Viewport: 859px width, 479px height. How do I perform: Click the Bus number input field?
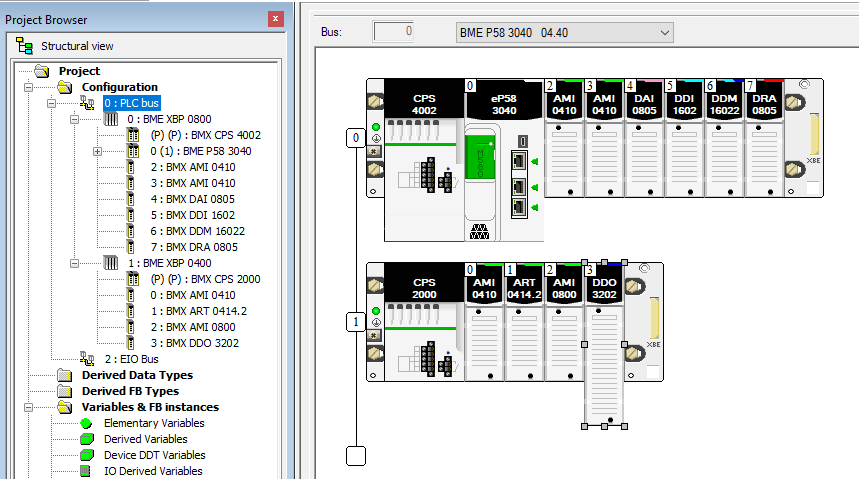click(x=393, y=33)
